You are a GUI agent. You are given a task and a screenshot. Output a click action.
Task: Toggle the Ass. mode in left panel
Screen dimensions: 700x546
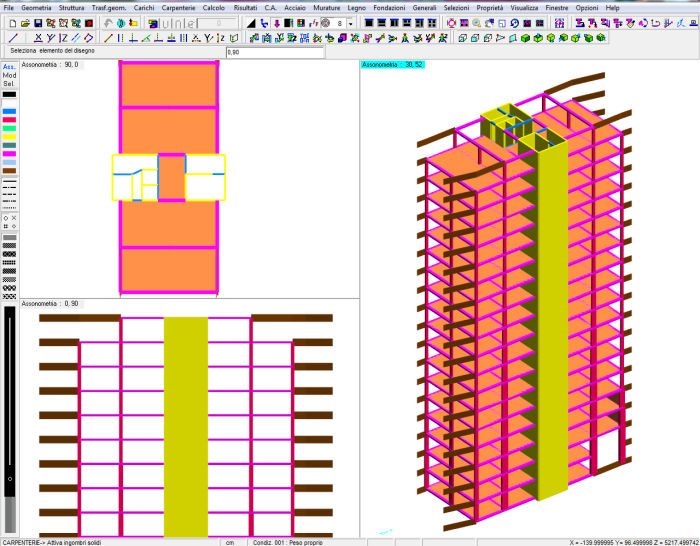coord(9,67)
